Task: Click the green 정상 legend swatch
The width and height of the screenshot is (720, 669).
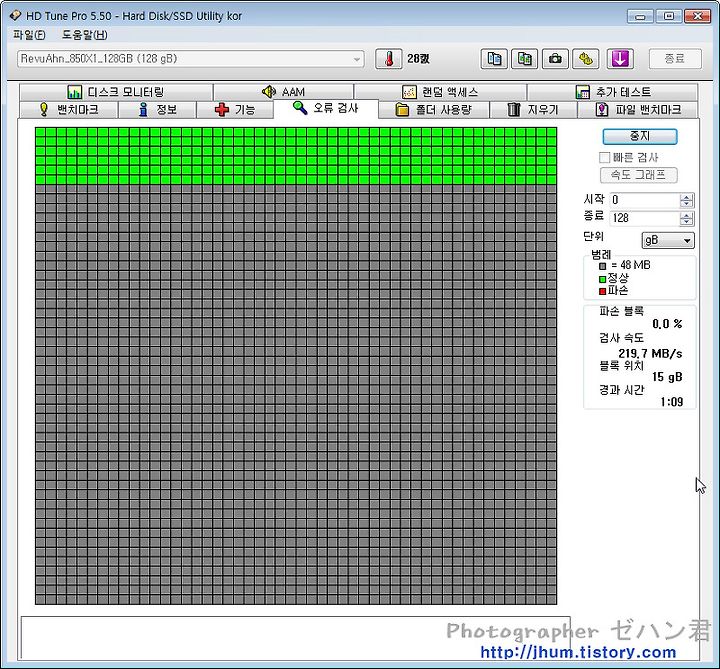Action: click(602, 279)
